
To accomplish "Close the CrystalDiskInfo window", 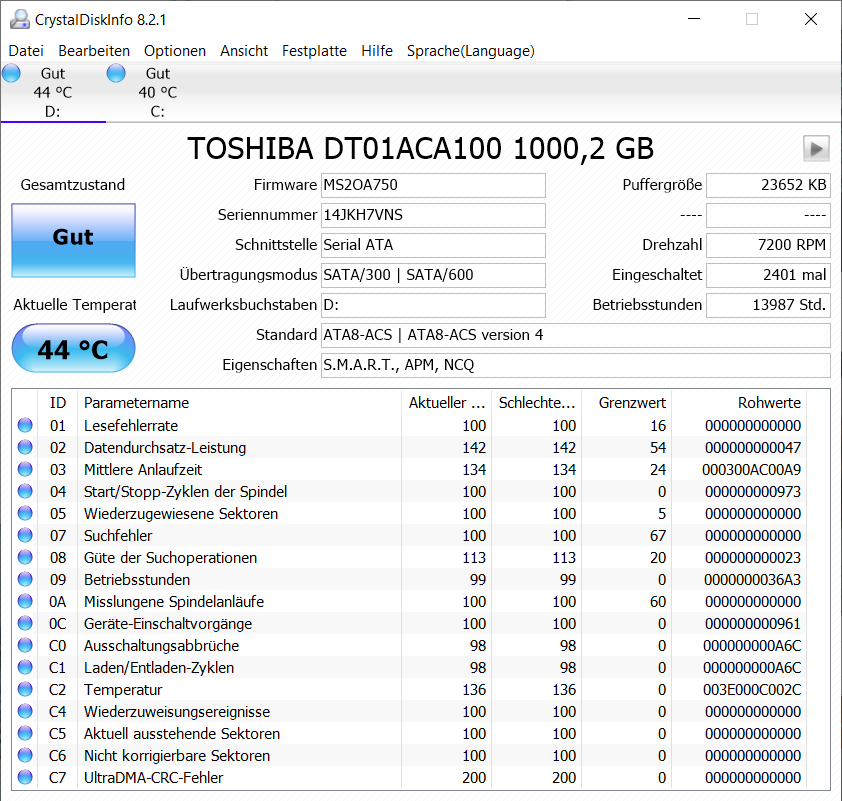I will [x=811, y=19].
